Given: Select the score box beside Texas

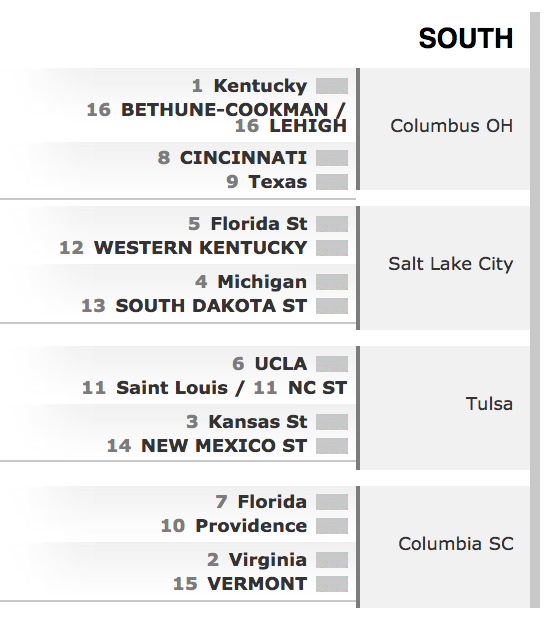Looking at the screenshot, I should click(332, 182).
